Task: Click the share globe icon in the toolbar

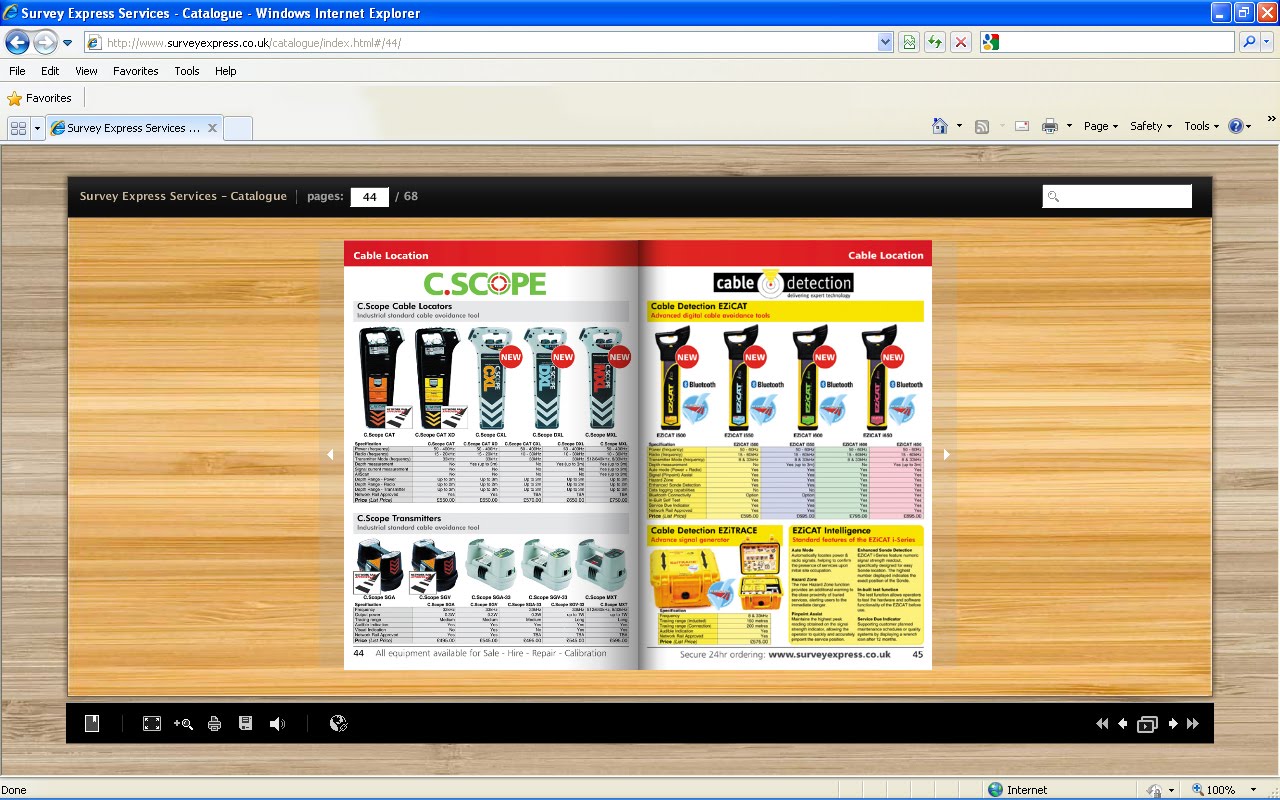Action: pyautogui.click(x=338, y=723)
